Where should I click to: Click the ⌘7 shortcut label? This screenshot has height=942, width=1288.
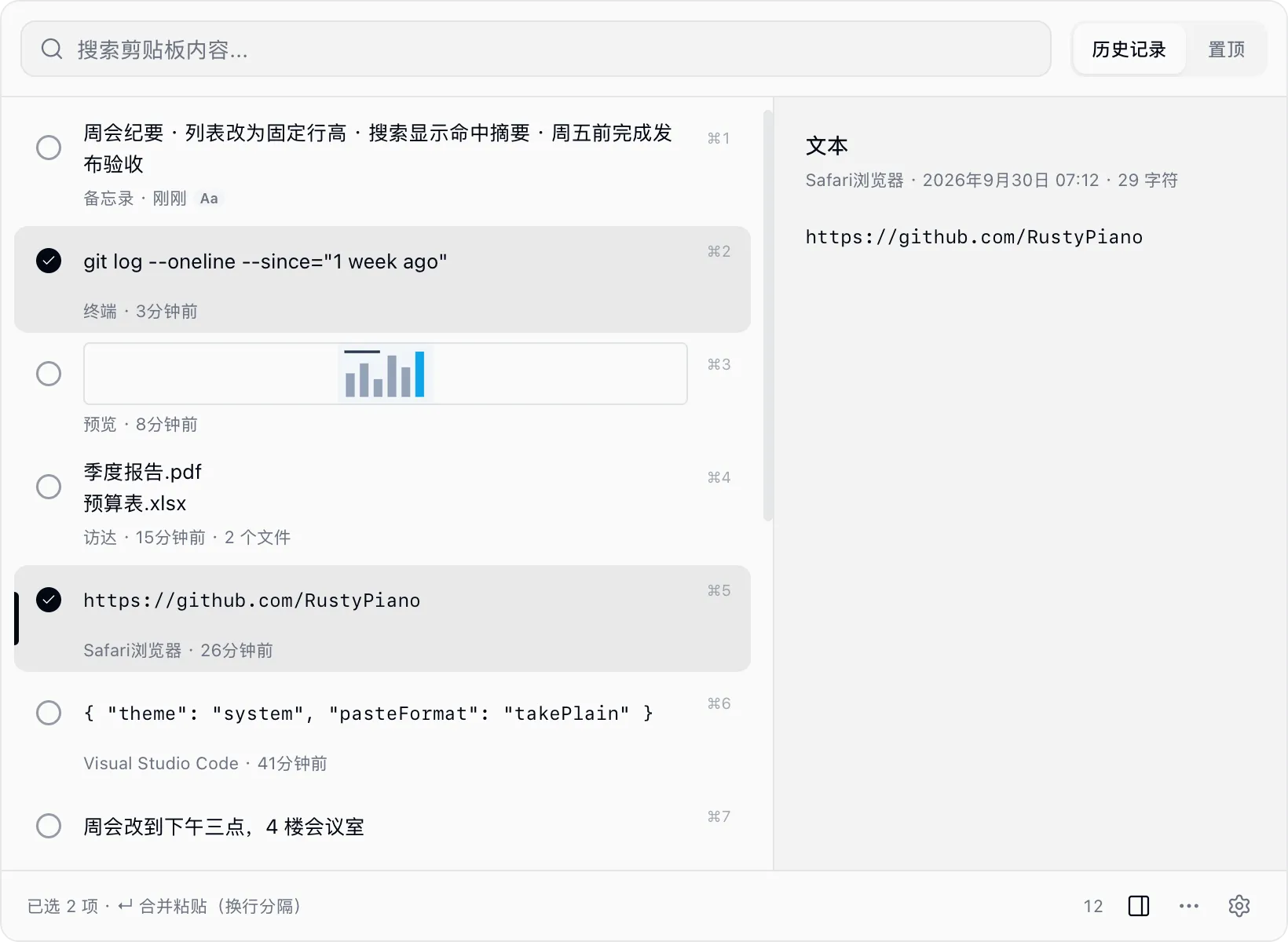[719, 816]
